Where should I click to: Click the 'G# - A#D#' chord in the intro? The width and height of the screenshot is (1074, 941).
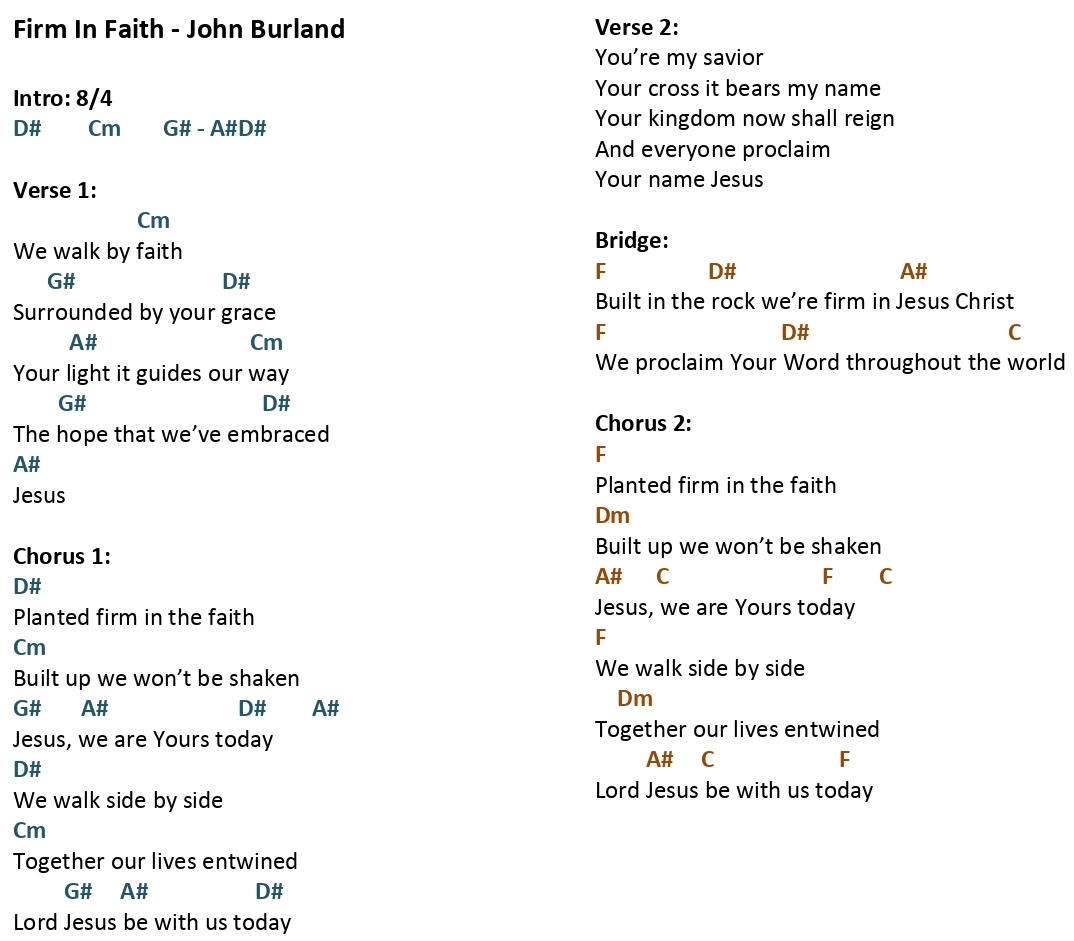pyautogui.click(x=214, y=128)
